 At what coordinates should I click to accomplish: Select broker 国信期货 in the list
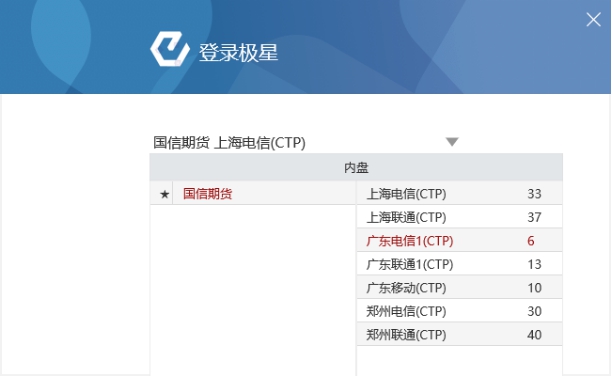coord(208,194)
